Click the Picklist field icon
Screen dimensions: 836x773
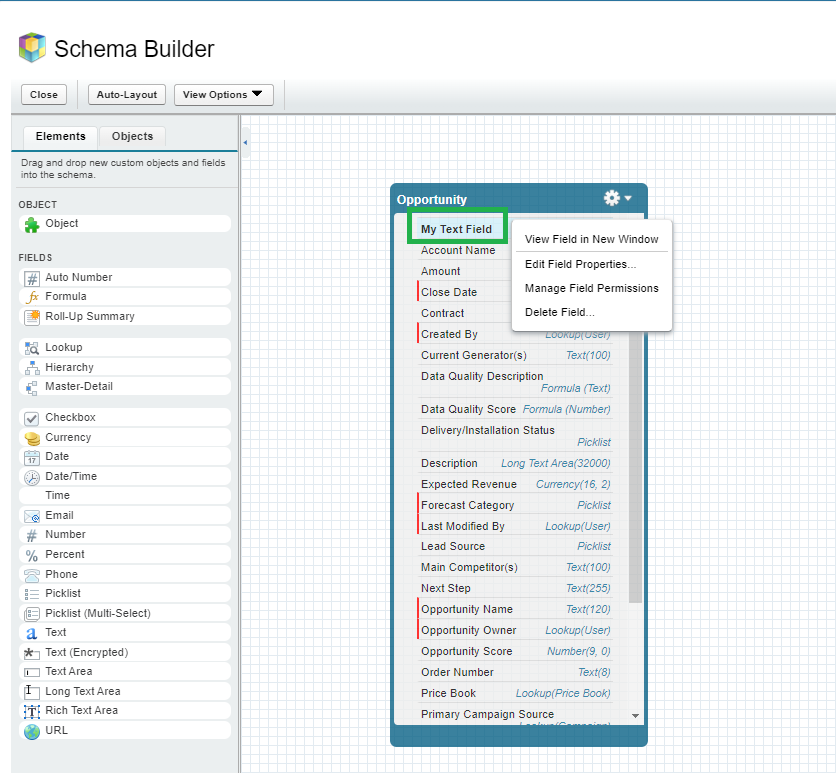coord(32,594)
